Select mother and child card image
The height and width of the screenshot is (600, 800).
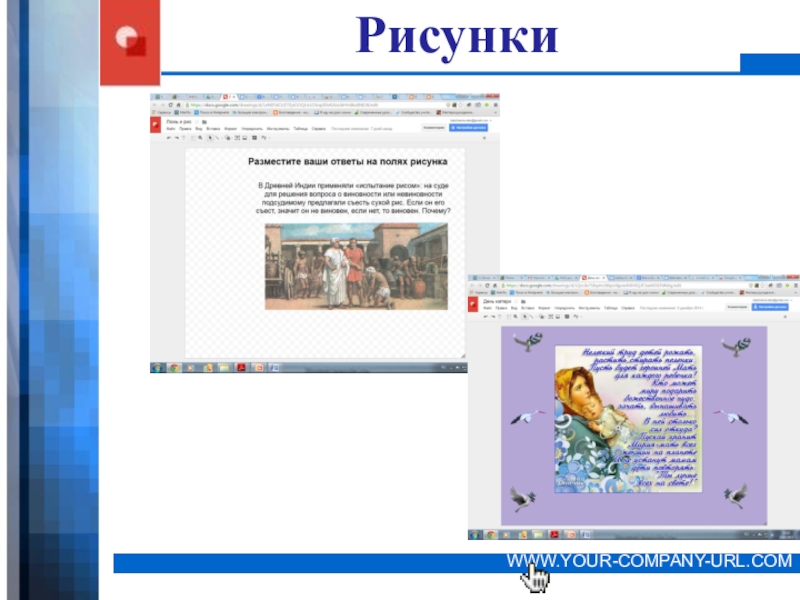[x=629, y=419]
